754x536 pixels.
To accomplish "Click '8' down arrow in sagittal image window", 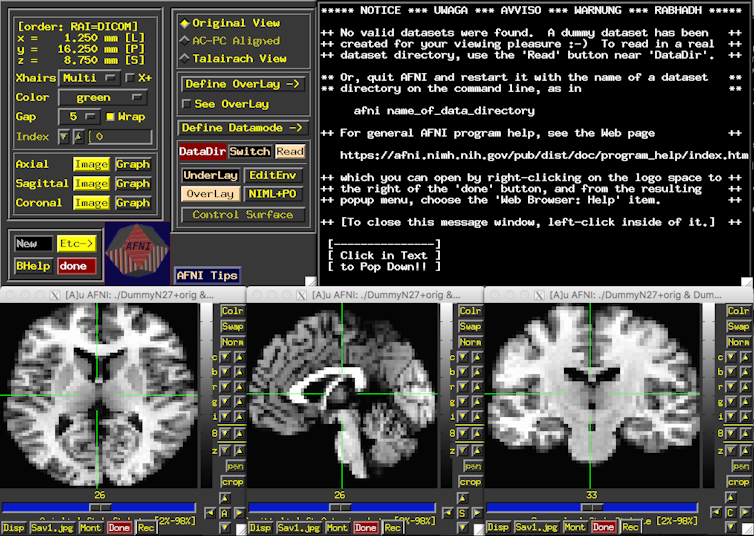I will [463, 434].
